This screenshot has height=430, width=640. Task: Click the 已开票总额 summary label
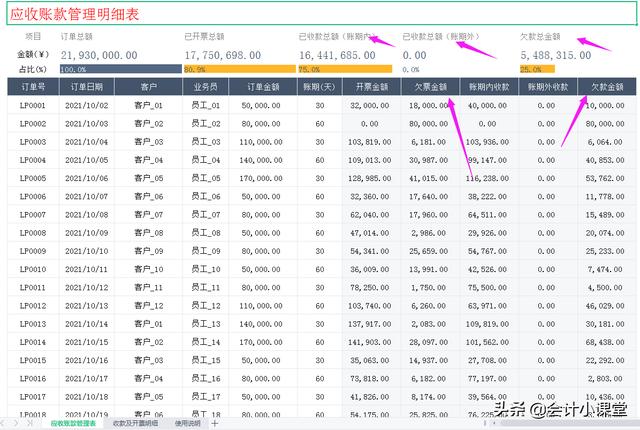[204, 37]
